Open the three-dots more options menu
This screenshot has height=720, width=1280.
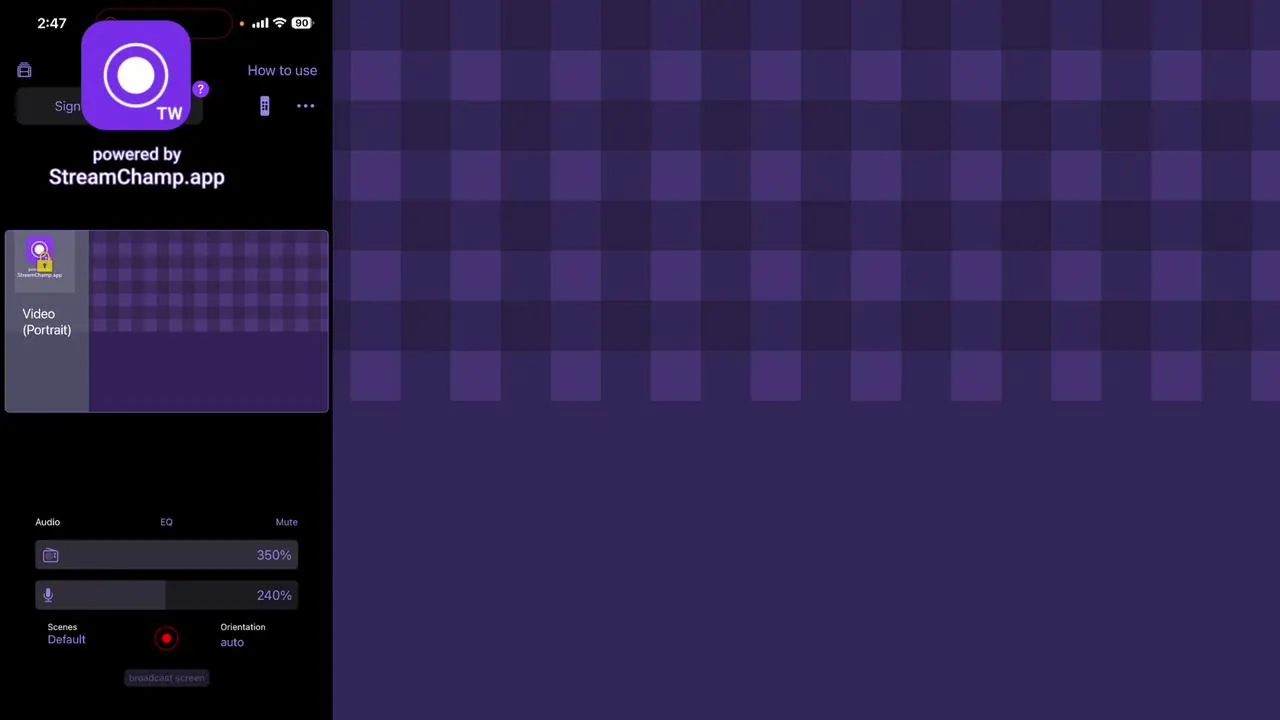click(306, 106)
